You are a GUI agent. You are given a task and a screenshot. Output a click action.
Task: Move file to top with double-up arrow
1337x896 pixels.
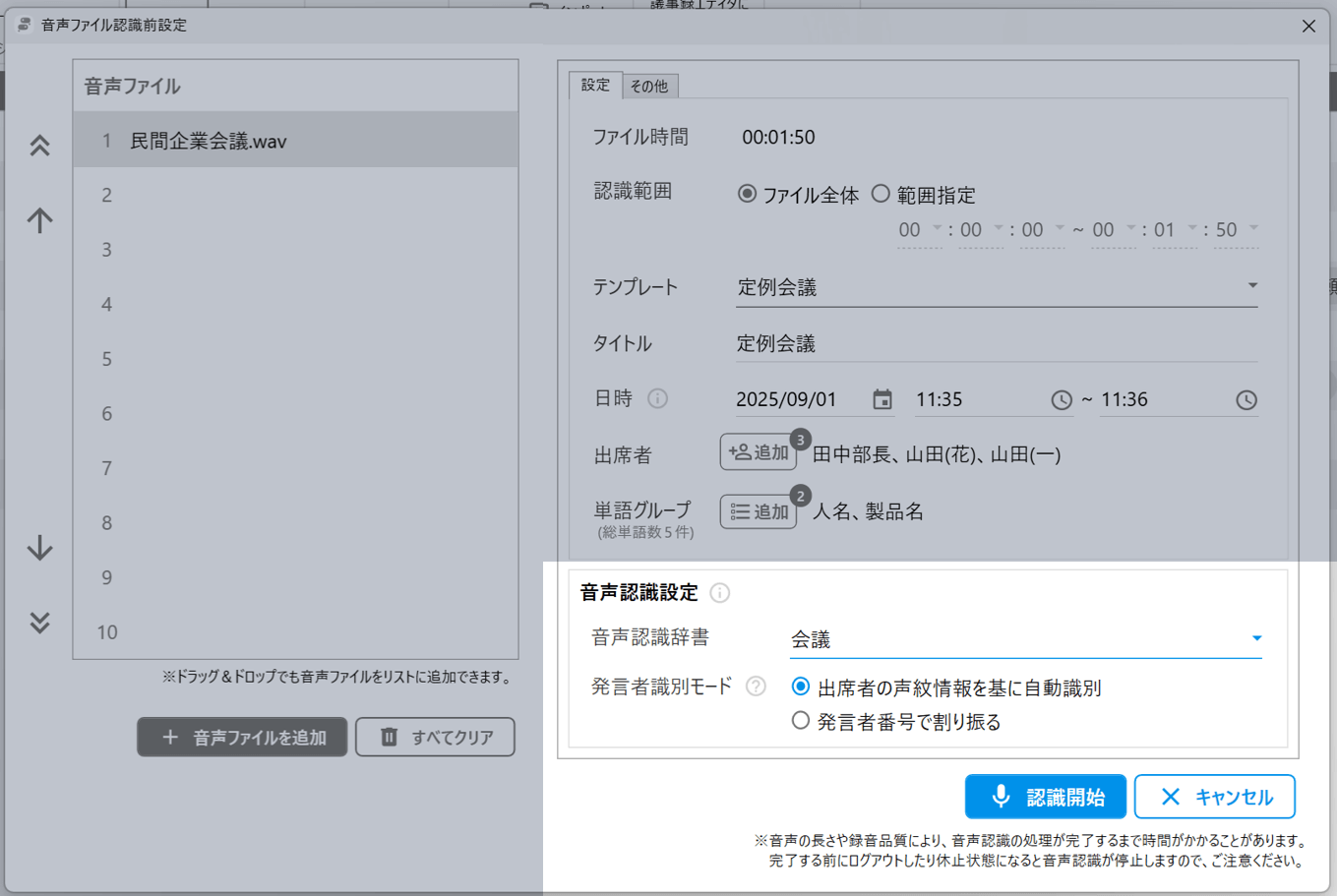pyautogui.click(x=39, y=147)
